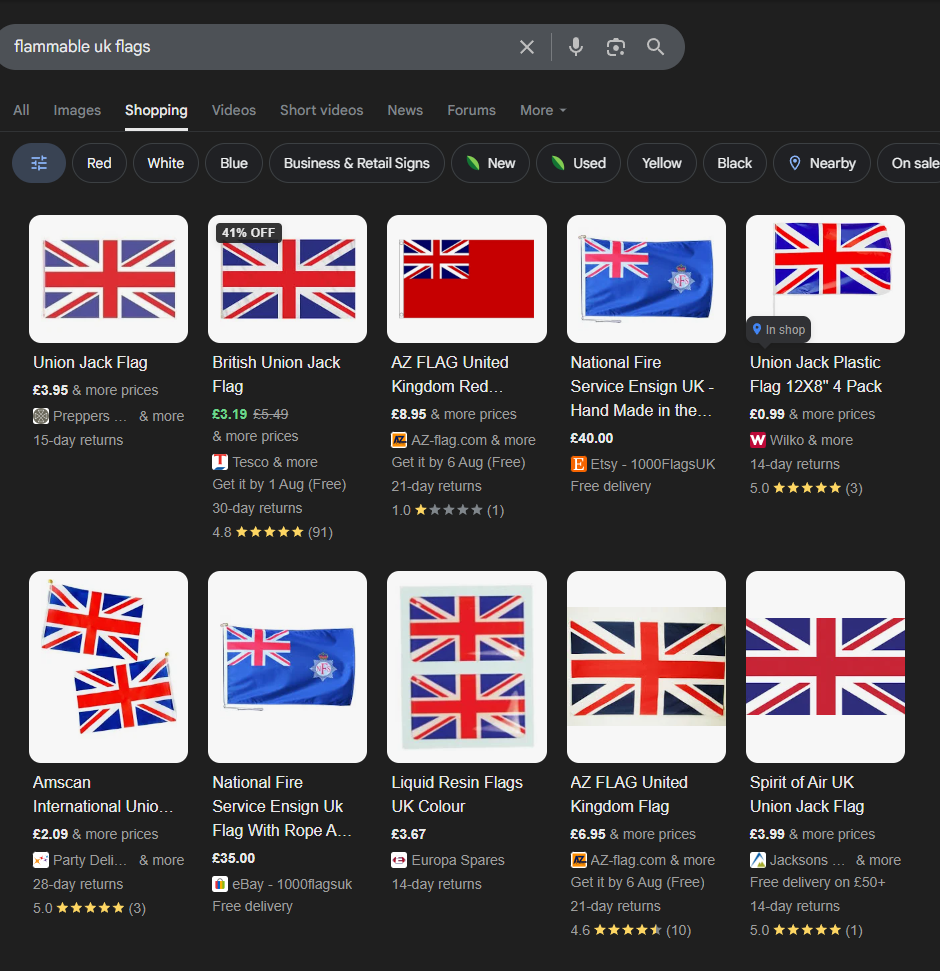
Task: Toggle the Yellow colour filter chip
Action: (661, 163)
